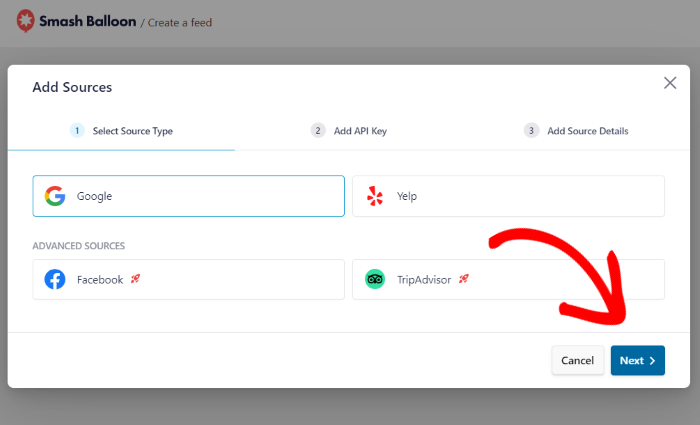Click the rocket icon next to TripAdvisor

tap(464, 279)
